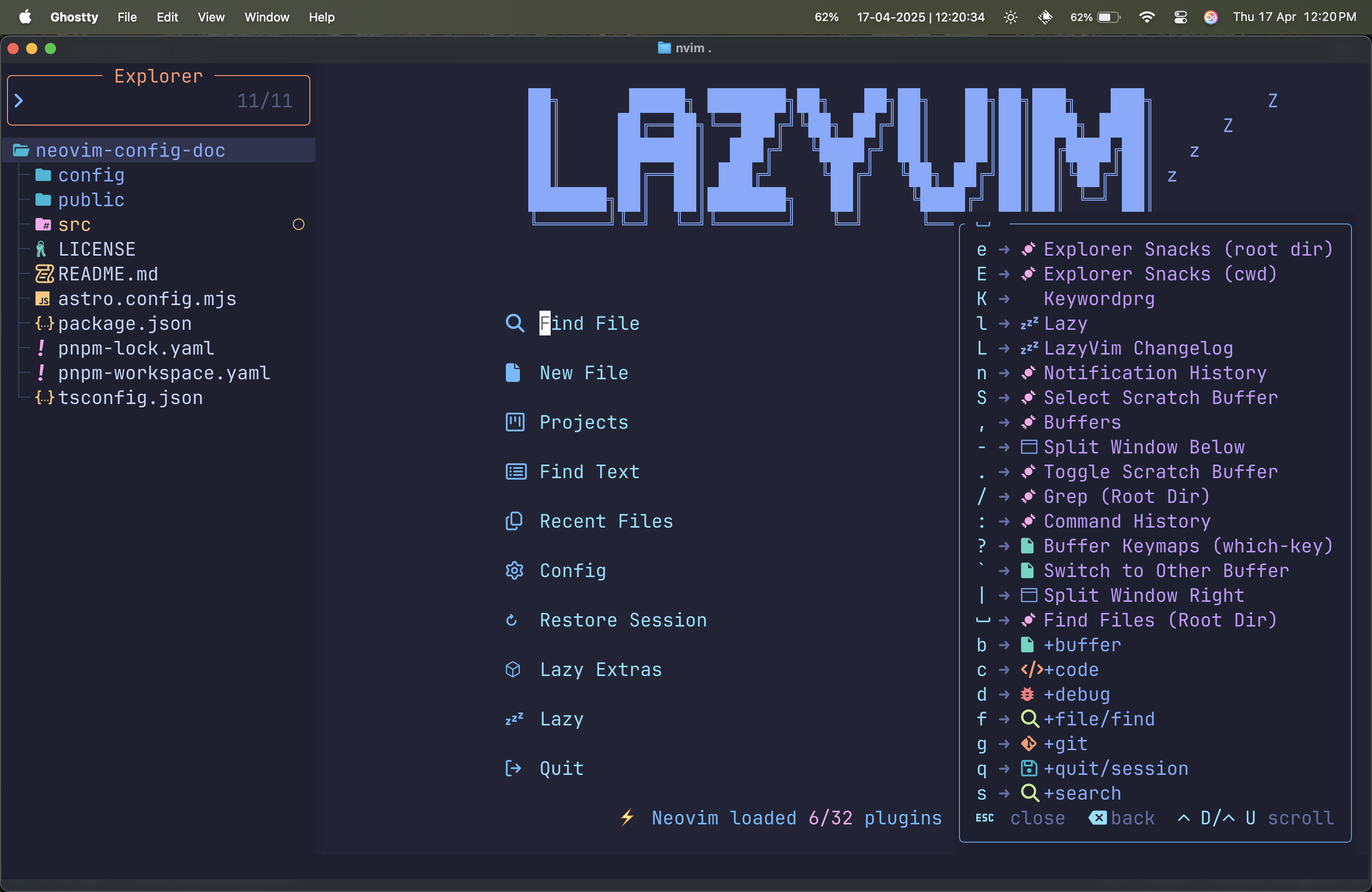
Task: Click the Find File magnifier icon
Action: tap(514, 323)
